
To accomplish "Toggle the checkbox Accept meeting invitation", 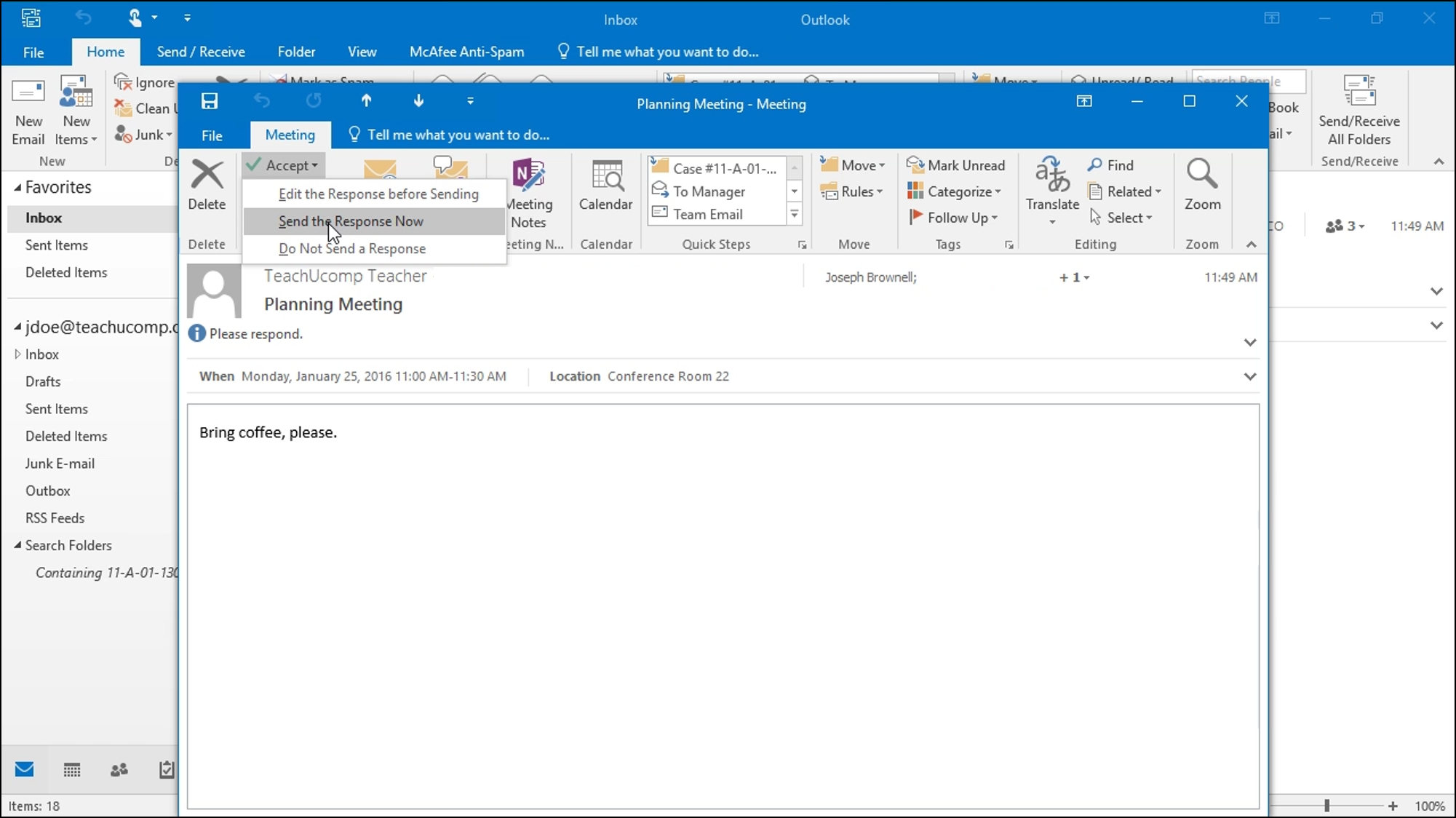I will pos(283,165).
